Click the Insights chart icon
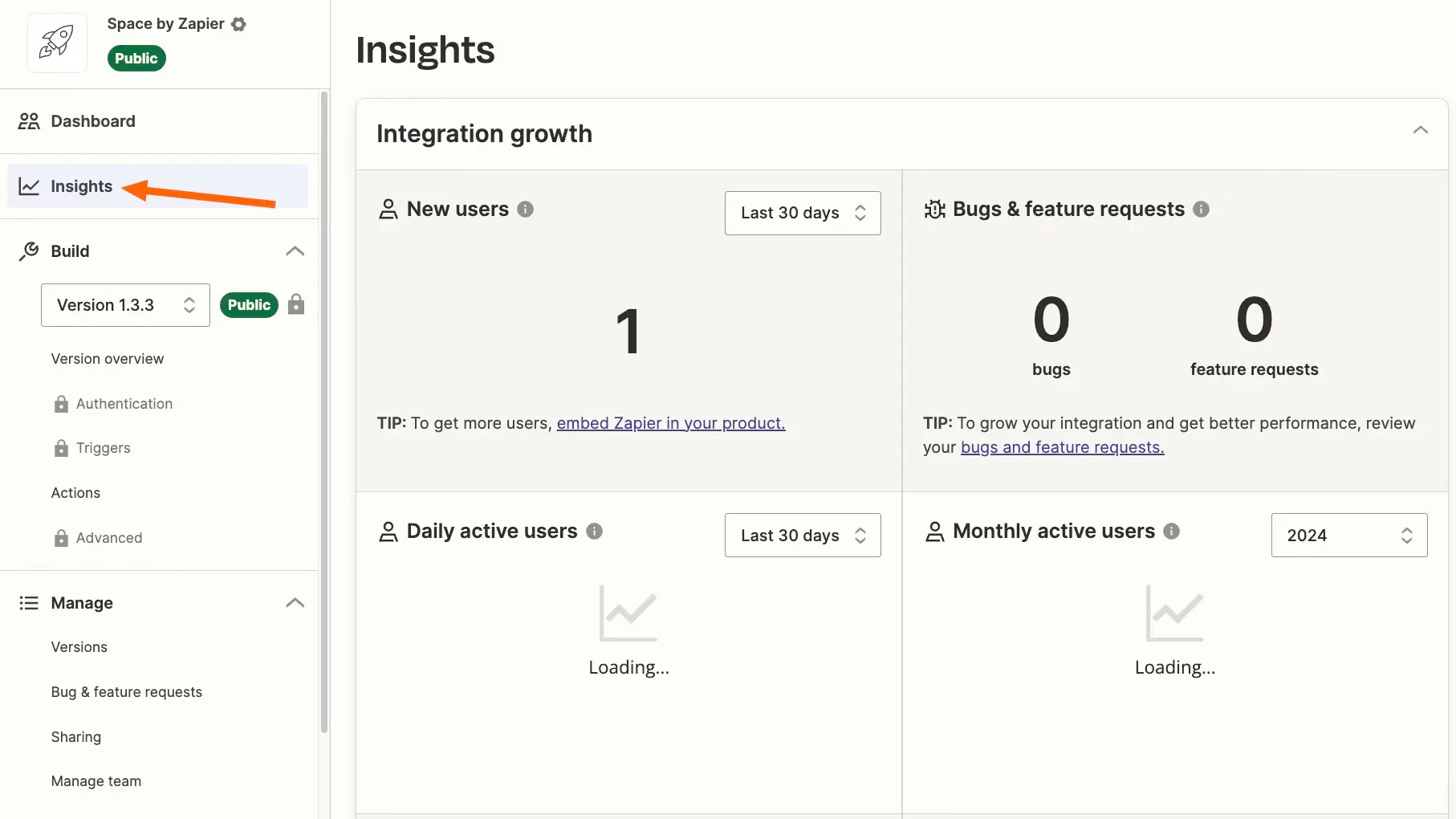The width and height of the screenshot is (1456, 819). tap(28, 185)
